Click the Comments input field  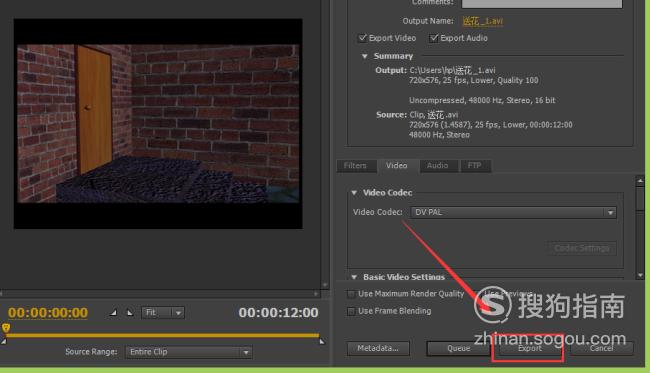[x=542, y=3]
